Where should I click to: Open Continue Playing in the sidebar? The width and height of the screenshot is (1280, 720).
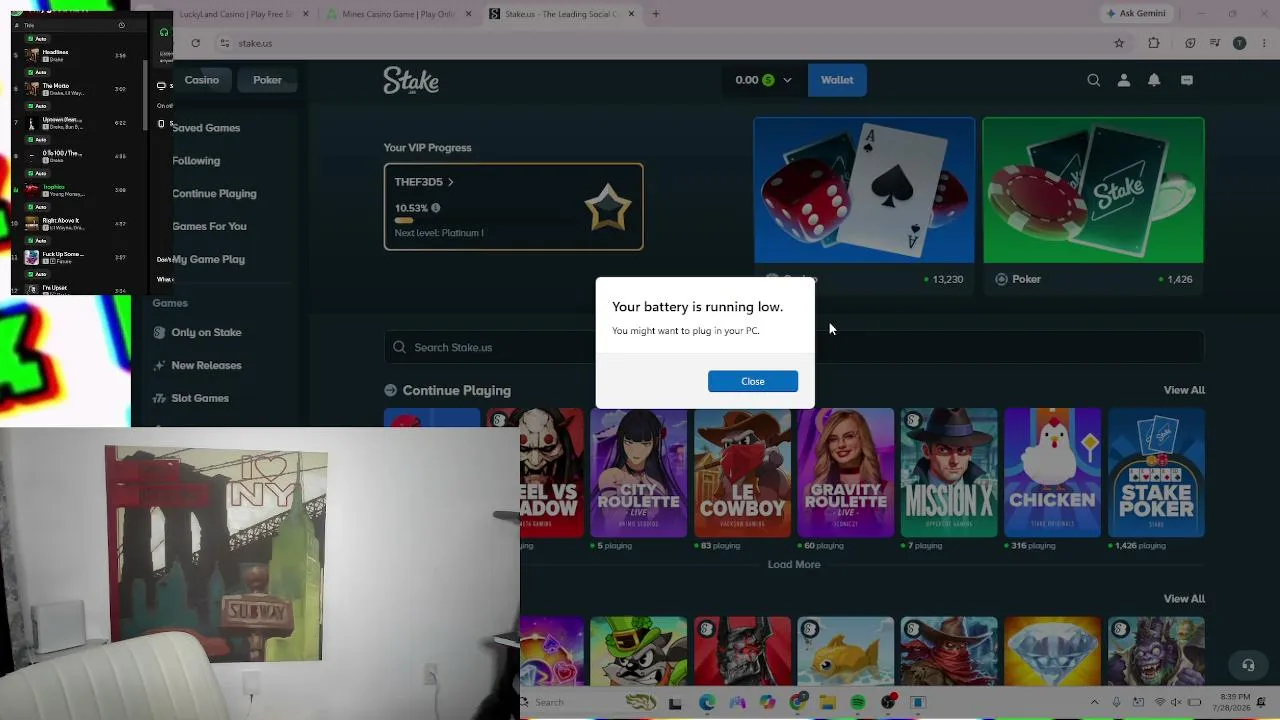coord(214,193)
